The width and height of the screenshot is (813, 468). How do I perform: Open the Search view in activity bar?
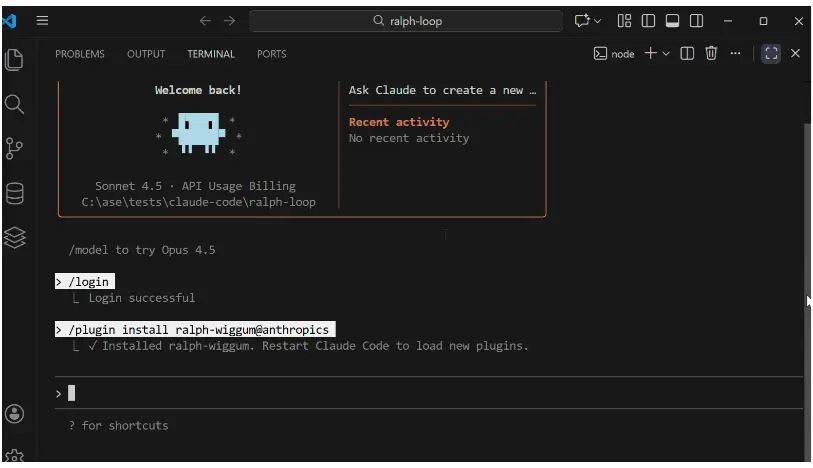click(x=14, y=104)
